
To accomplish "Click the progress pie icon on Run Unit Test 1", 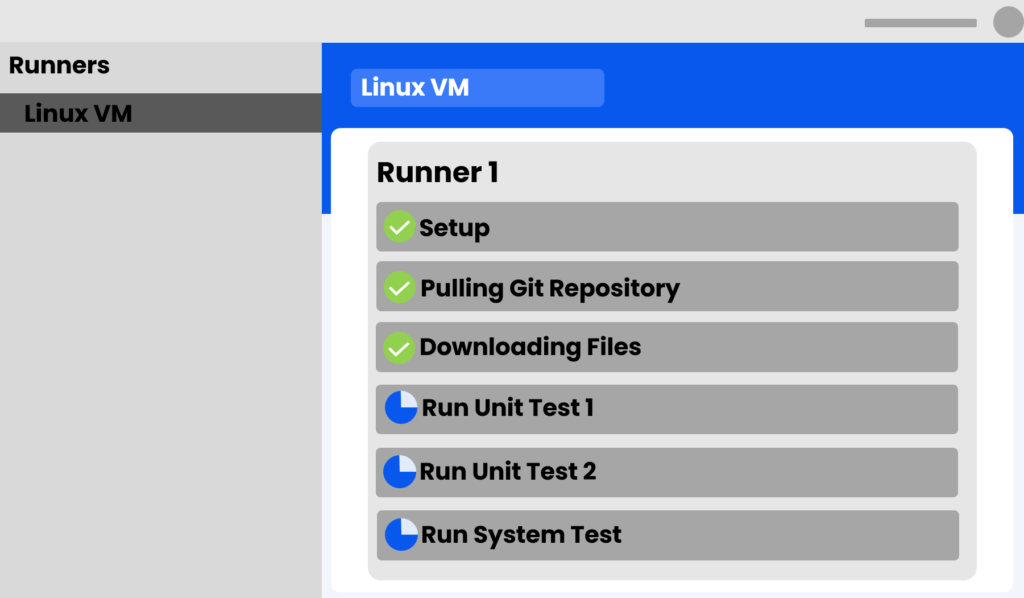I will tap(400, 409).
